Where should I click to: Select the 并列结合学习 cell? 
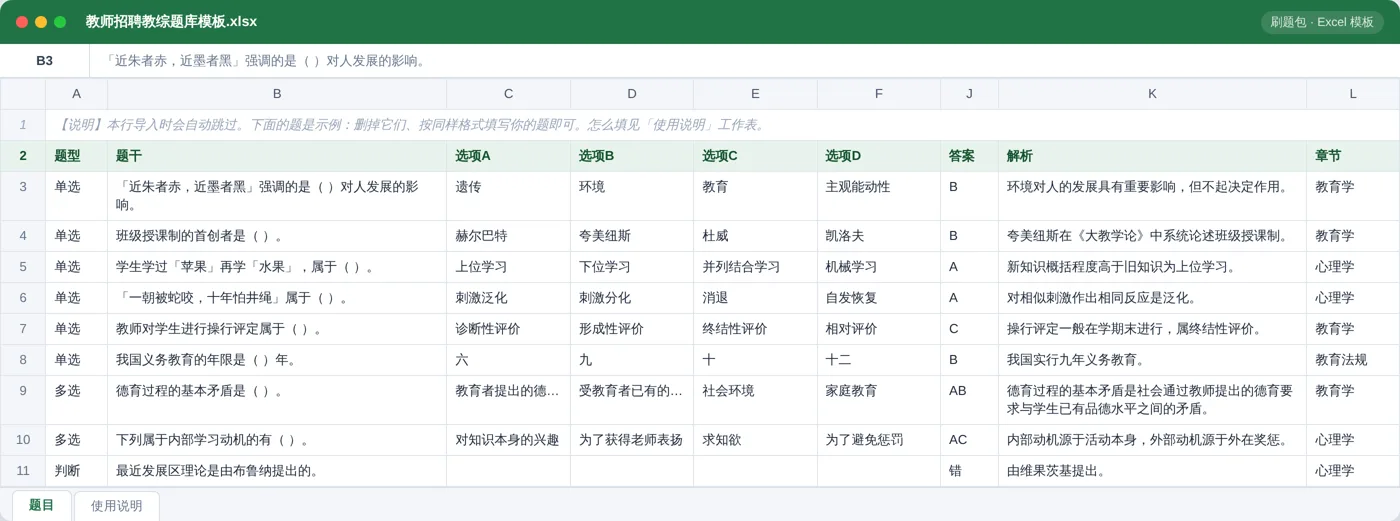(755, 267)
